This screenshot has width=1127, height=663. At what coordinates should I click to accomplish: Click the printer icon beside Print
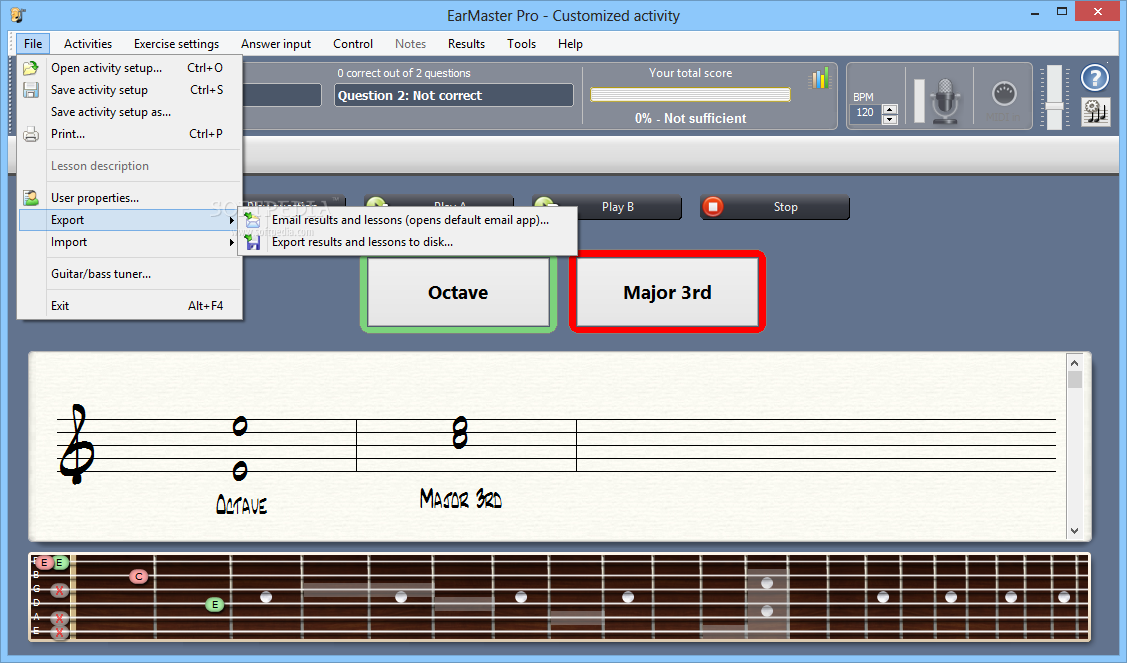pos(31,134)
